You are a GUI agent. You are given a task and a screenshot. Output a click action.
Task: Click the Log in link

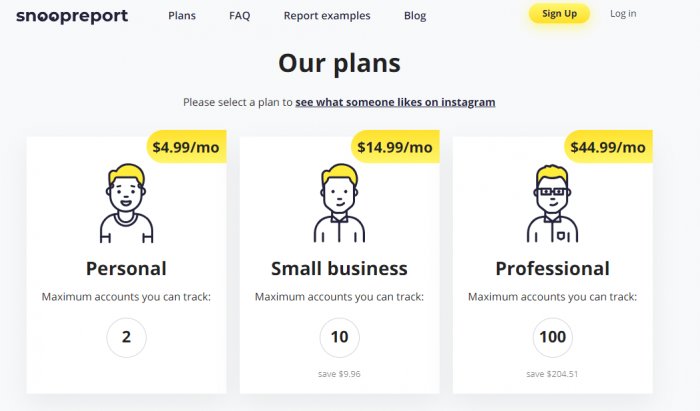click(623, 14)
